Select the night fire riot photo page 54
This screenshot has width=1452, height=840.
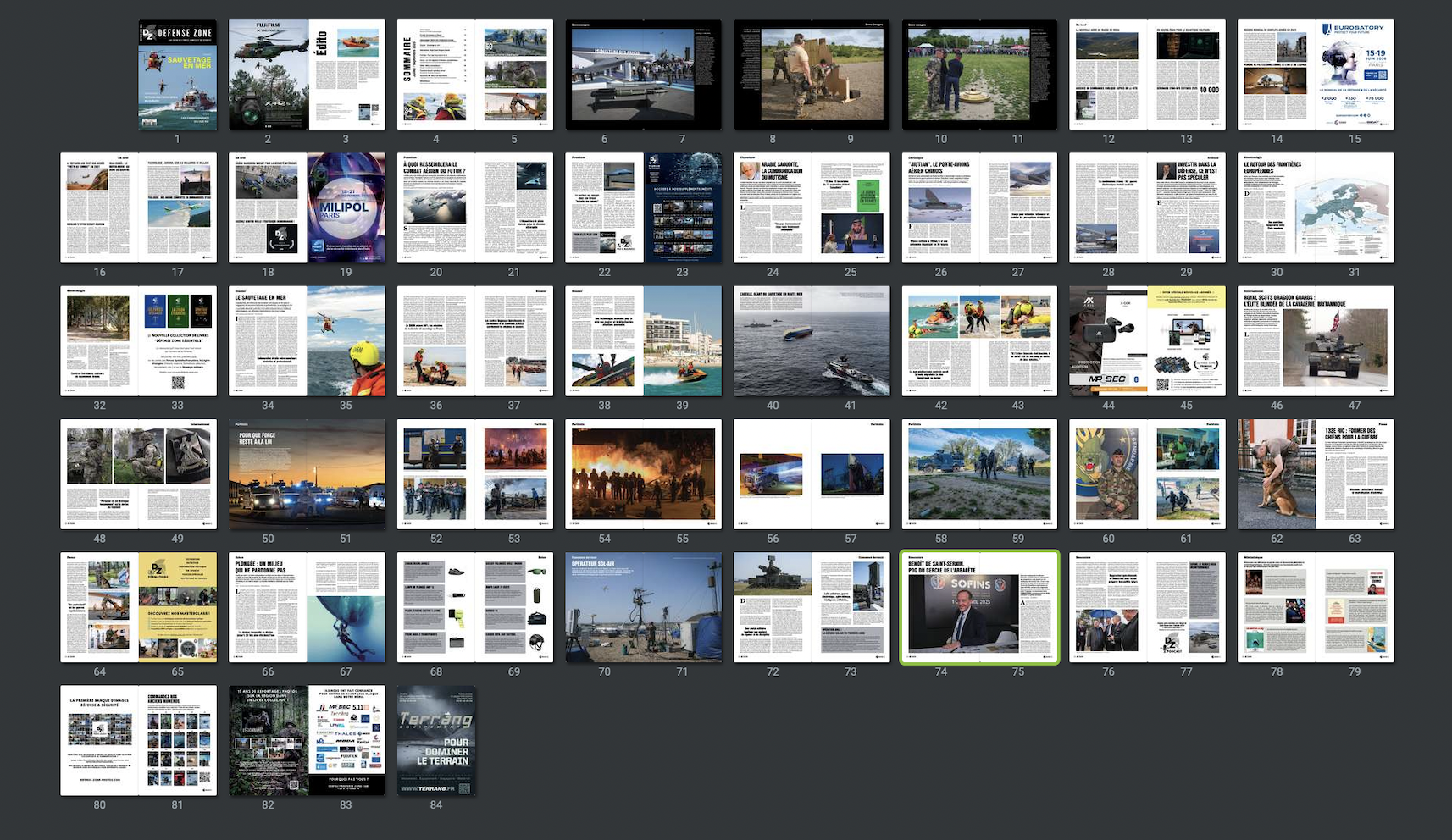point(604,473)
